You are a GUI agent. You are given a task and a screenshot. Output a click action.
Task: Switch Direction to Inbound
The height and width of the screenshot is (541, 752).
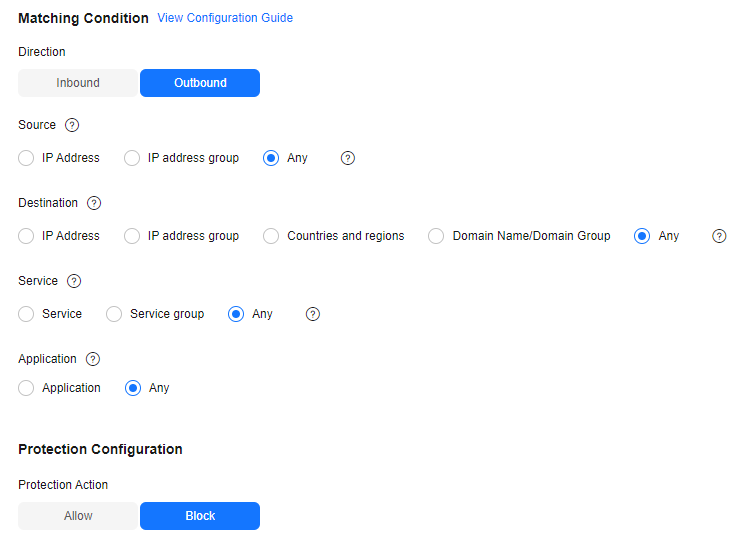[x=78, y=83]
